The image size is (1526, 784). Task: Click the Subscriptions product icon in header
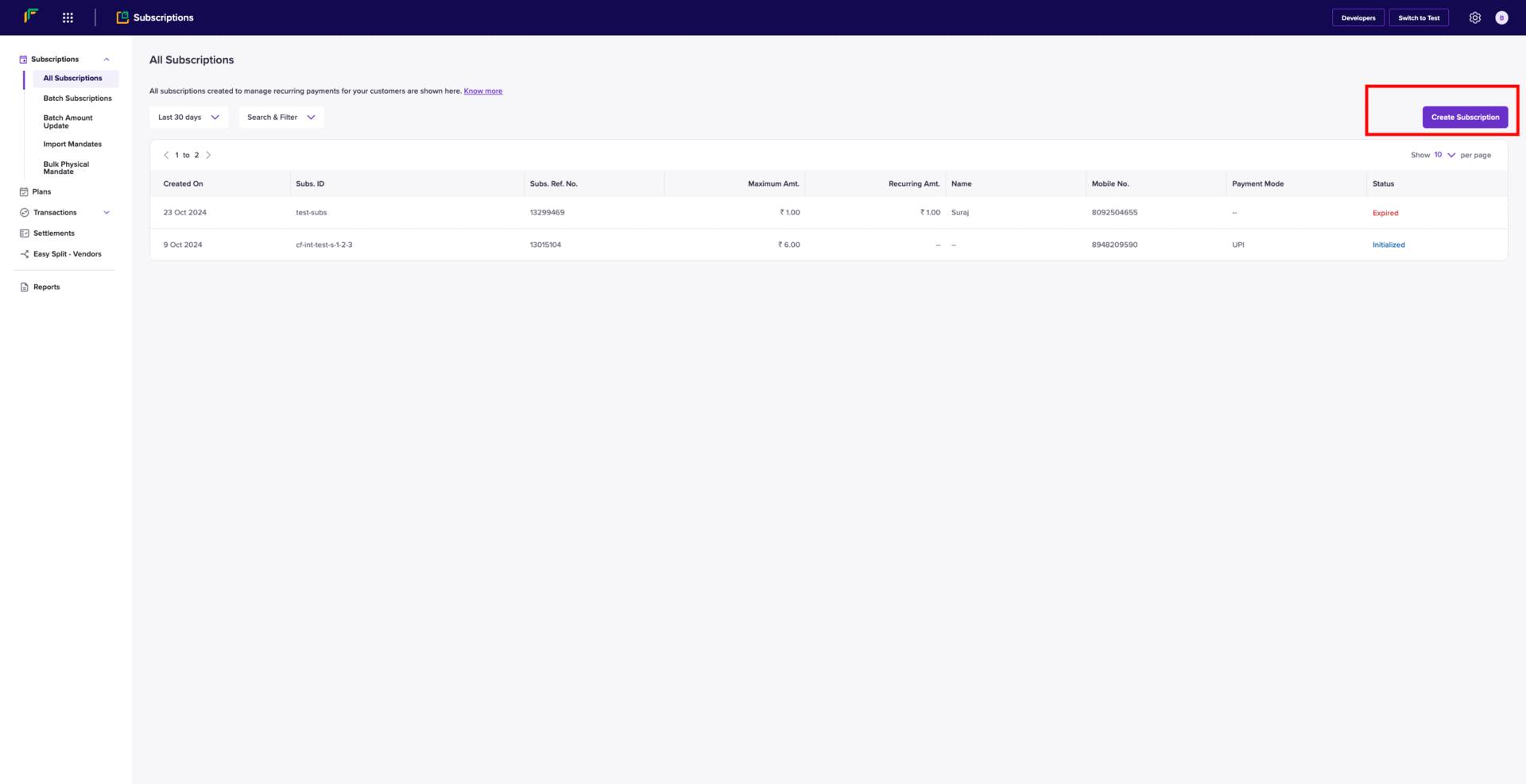pyautogui.click(x=122, y=17)
